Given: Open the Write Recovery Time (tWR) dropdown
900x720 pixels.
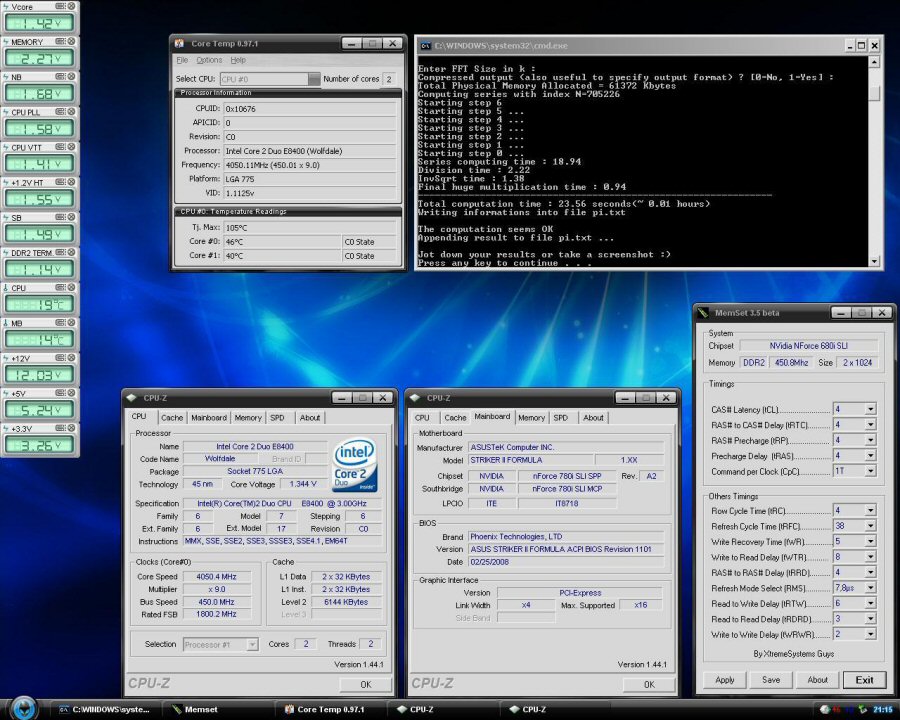Looking at the screenshot, I should (x=870, y=541).
